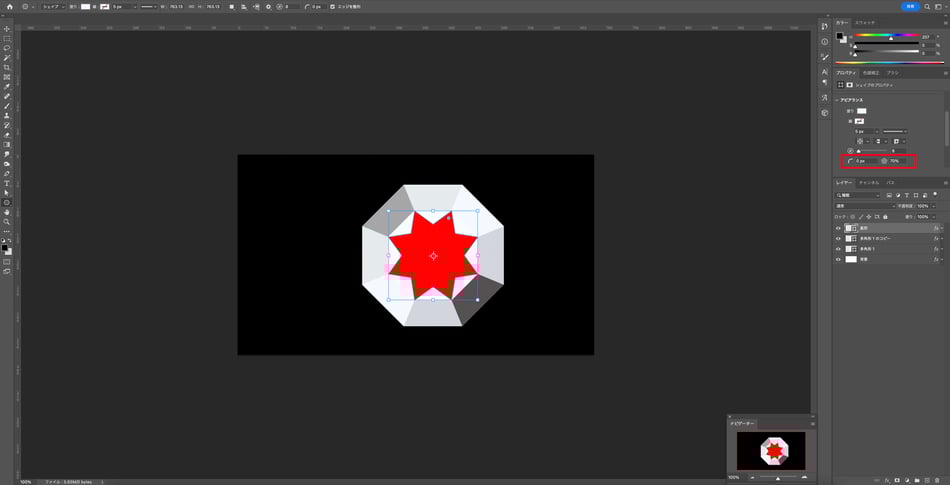
Task: Select the Dodge tool
Action: click(x=7, y=164)
